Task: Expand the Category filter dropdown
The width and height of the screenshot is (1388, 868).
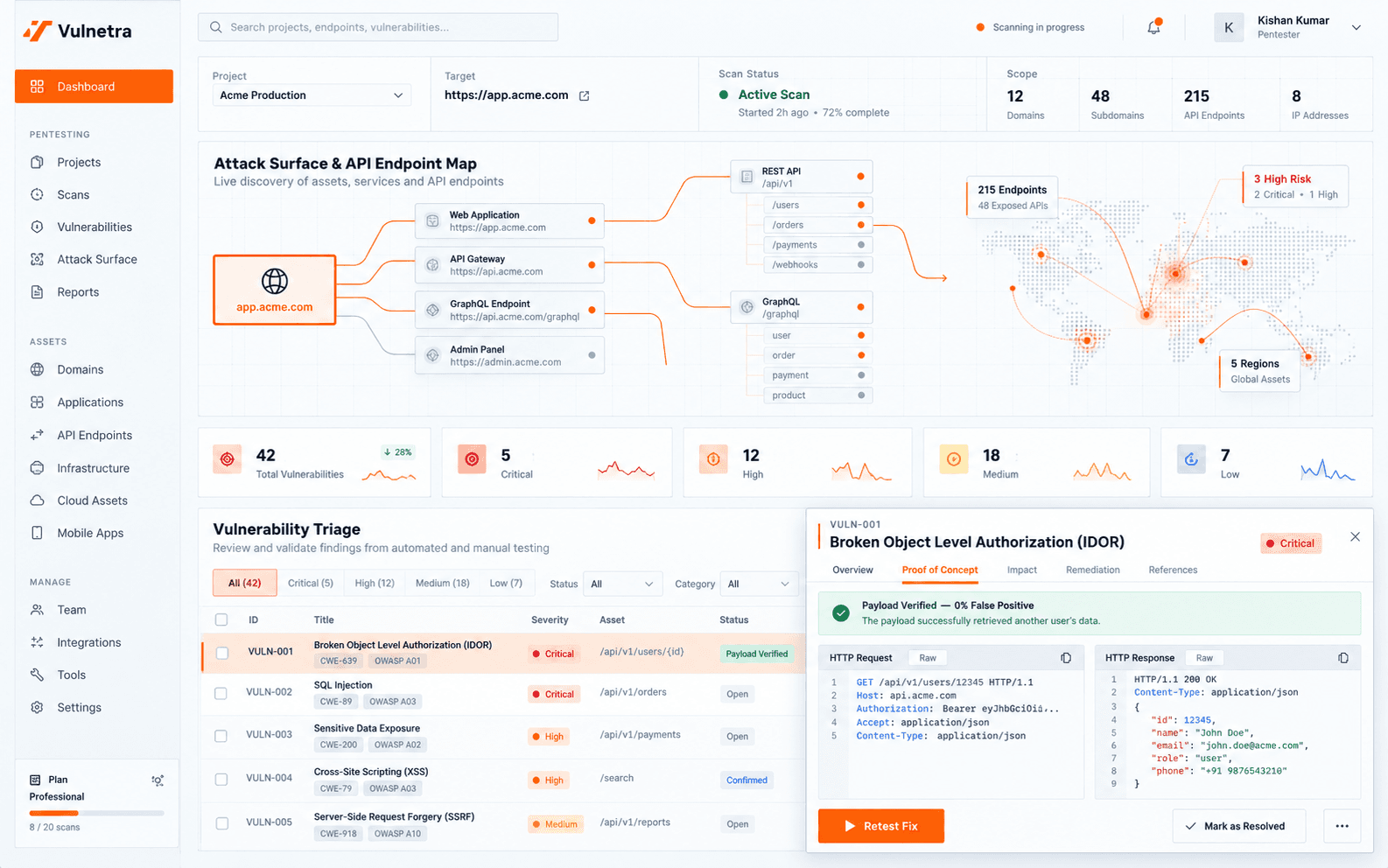Action: point(759,584)
